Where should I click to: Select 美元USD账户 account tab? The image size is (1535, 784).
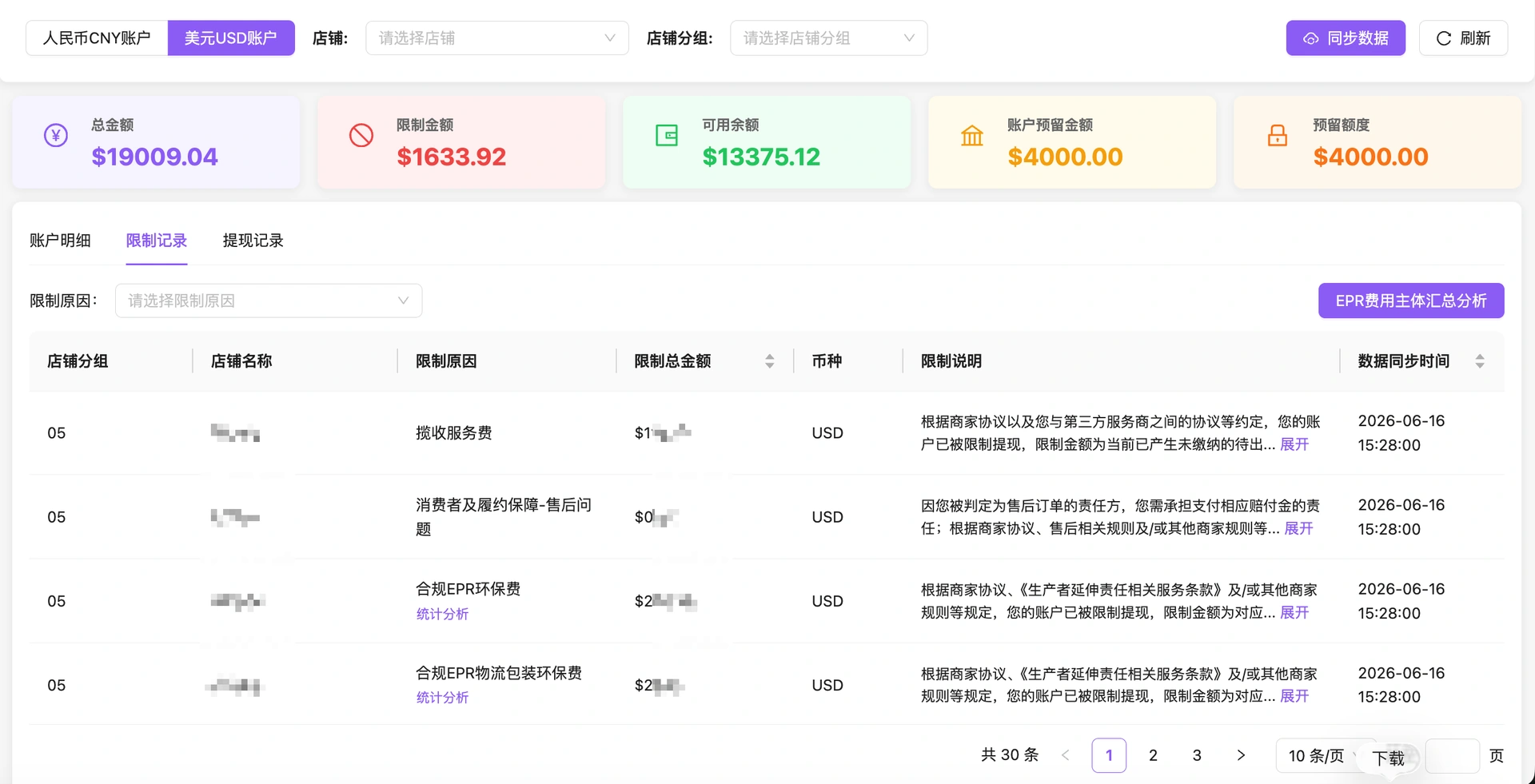click(231, 38)
